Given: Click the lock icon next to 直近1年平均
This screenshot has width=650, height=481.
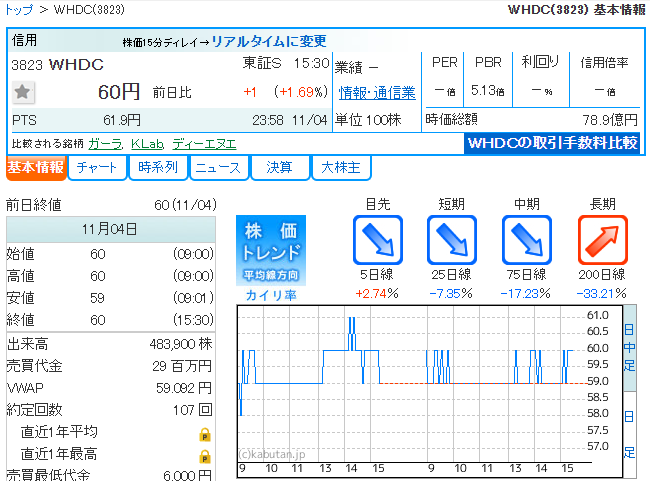Looking at the screenshot, I should tap(205, 434).
